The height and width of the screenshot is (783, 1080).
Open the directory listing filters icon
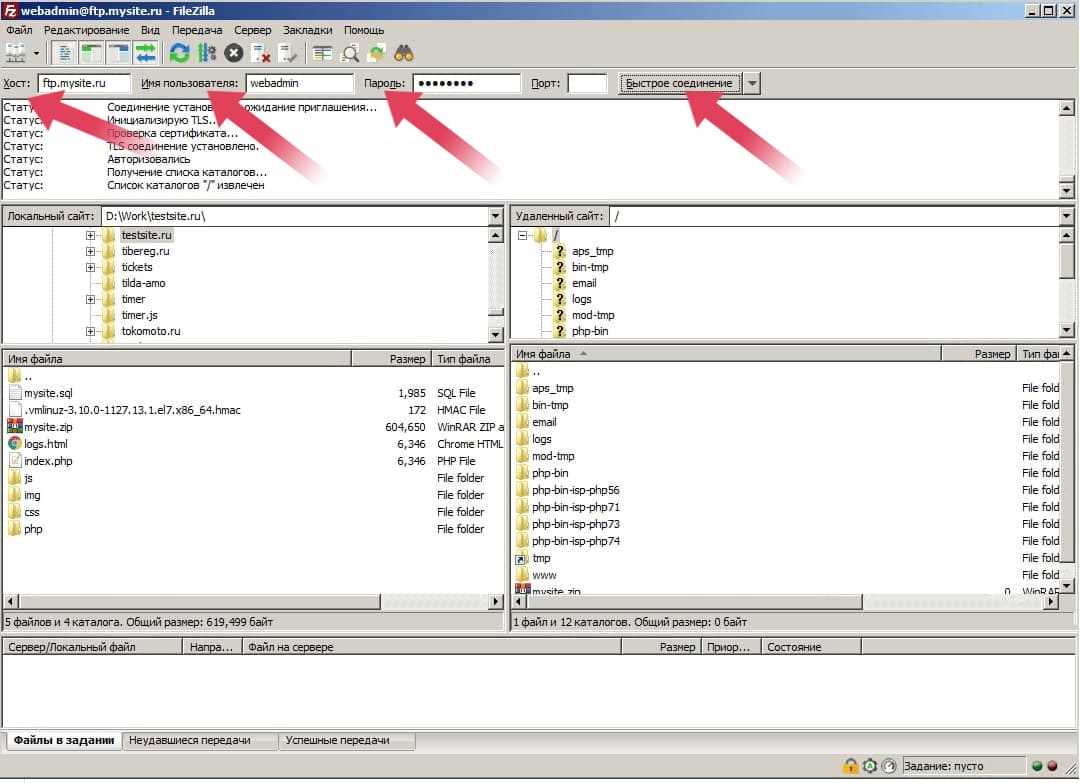point(322,53)
